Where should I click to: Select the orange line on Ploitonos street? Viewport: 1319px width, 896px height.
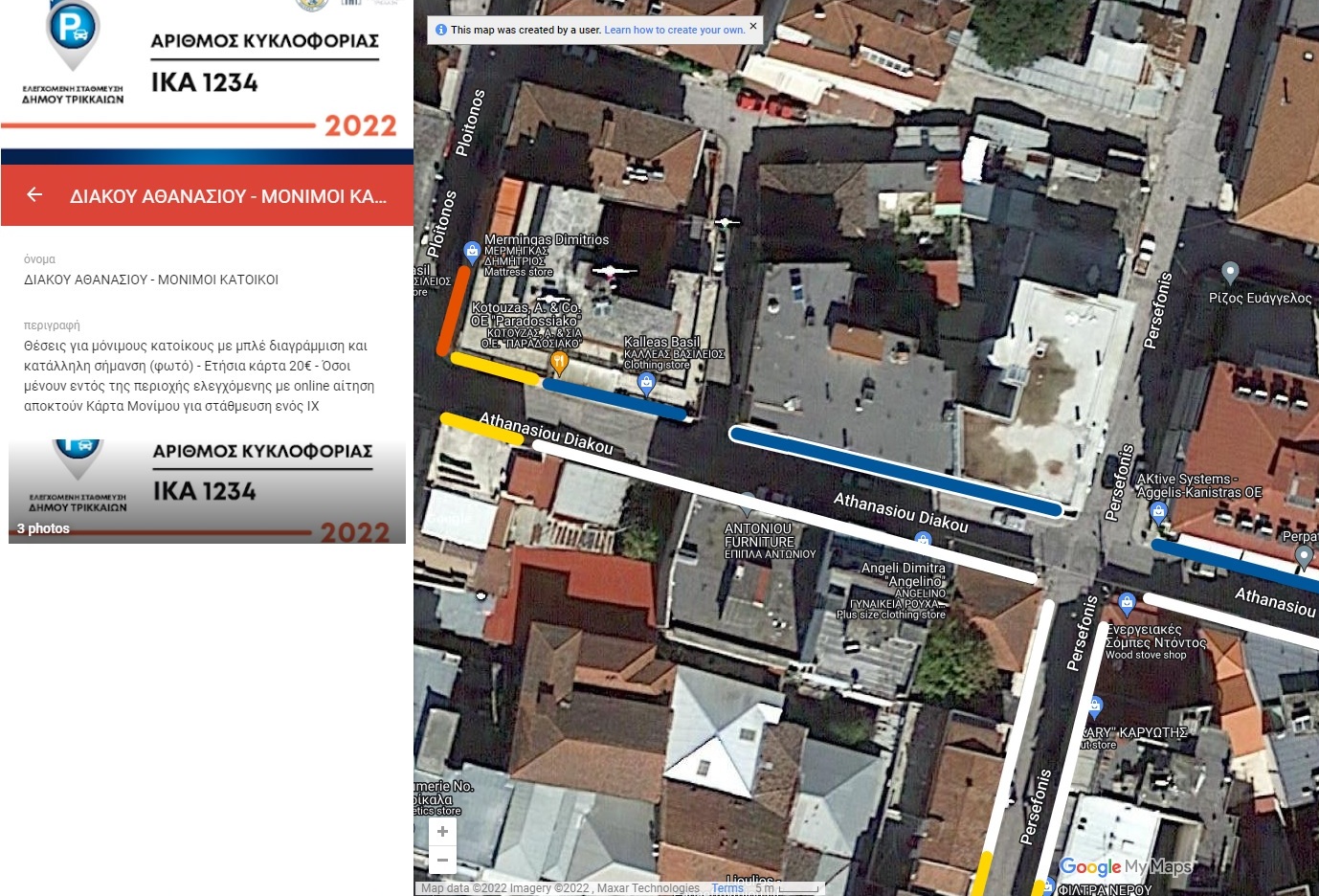453,311
